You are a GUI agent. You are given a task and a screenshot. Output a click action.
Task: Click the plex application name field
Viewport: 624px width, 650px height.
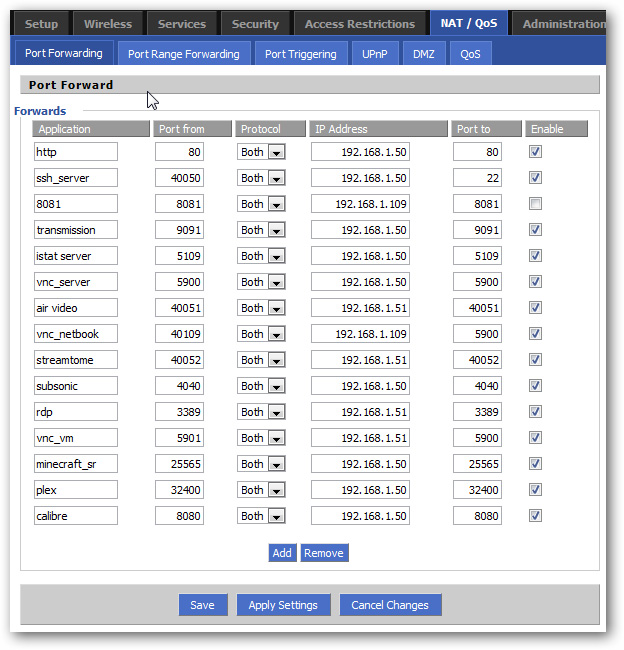tap(76, 490)
